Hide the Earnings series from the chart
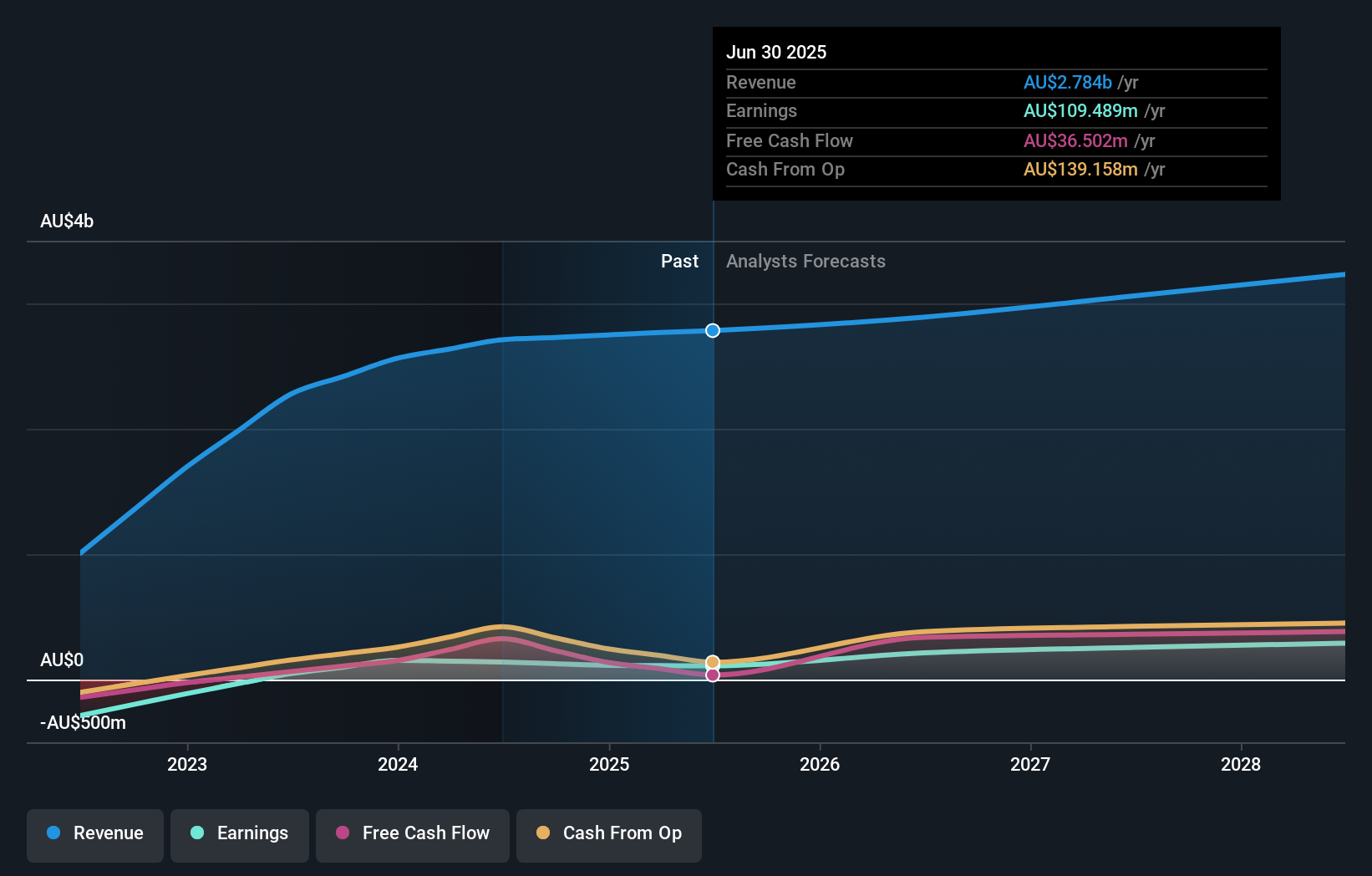 pos(240,833)
